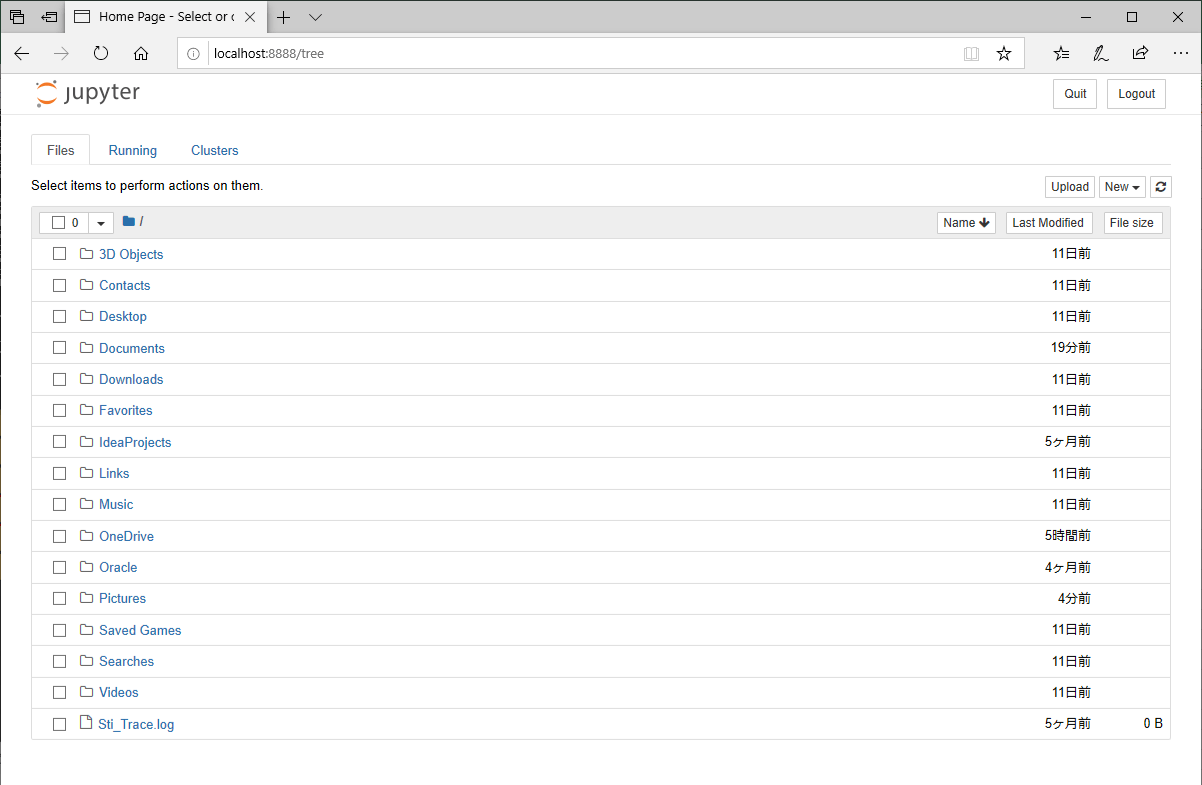Screen dimensions: 1202x785
Task: Click the folder icon beside Music
Action: [x=86, y=504]
